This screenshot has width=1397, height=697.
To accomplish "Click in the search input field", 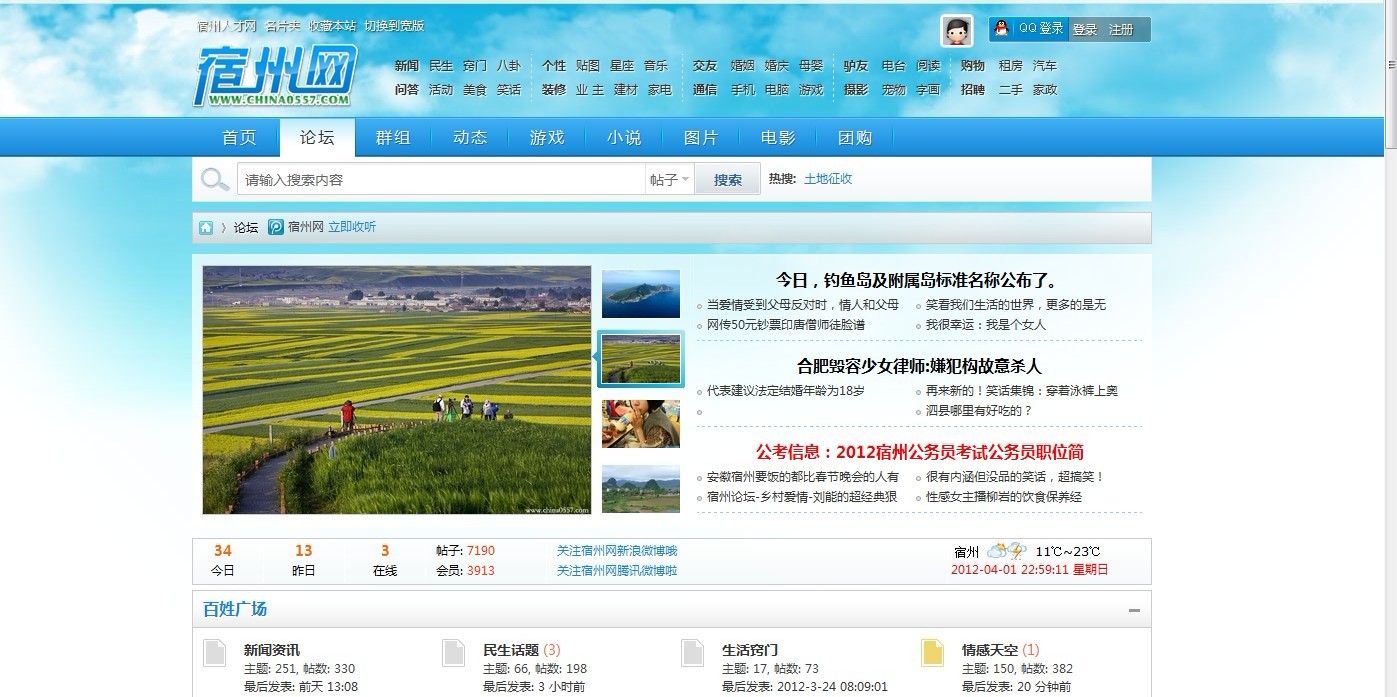I will point(440,180).
